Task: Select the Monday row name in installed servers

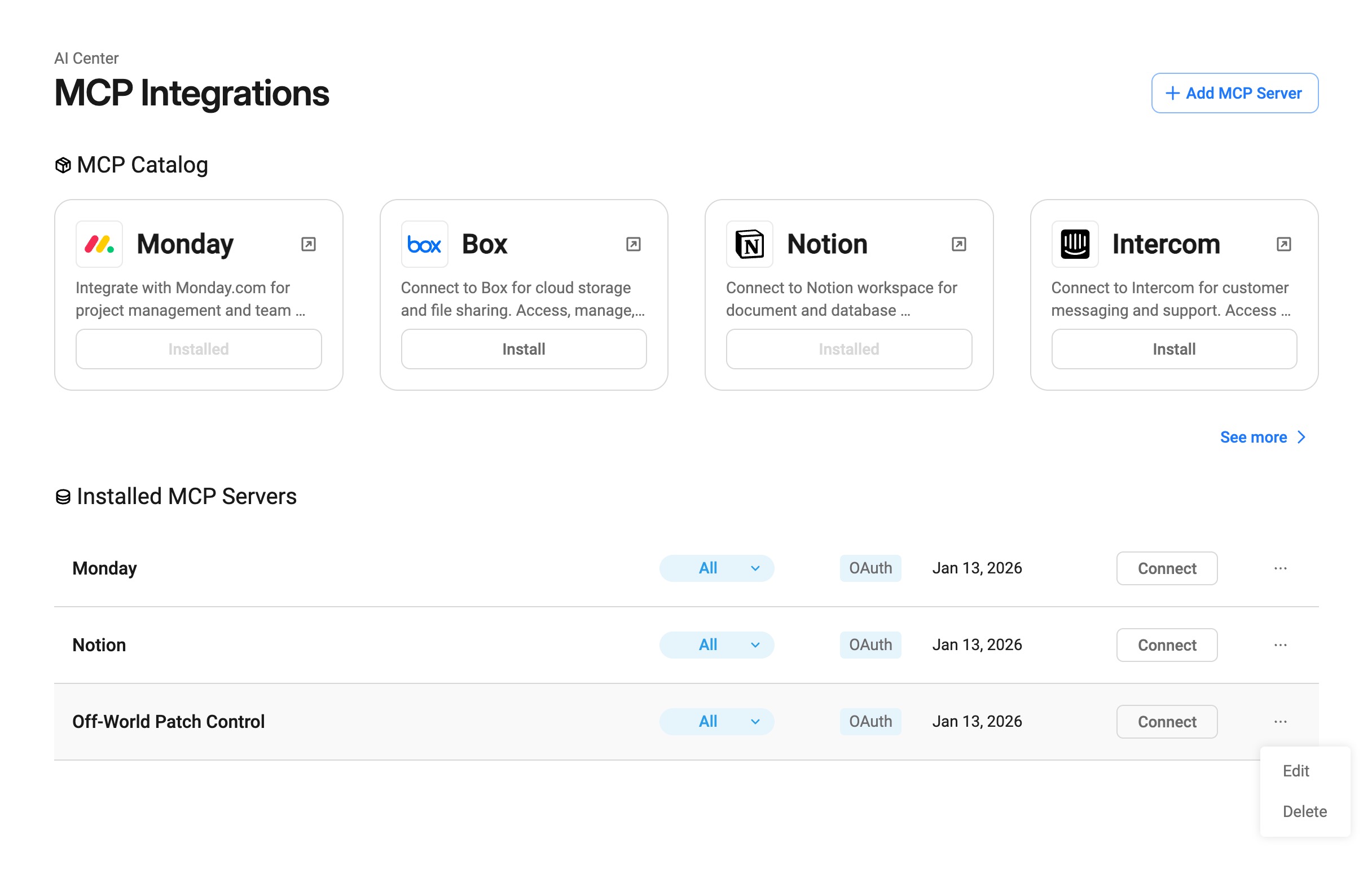Action: [x=104, y=568]
